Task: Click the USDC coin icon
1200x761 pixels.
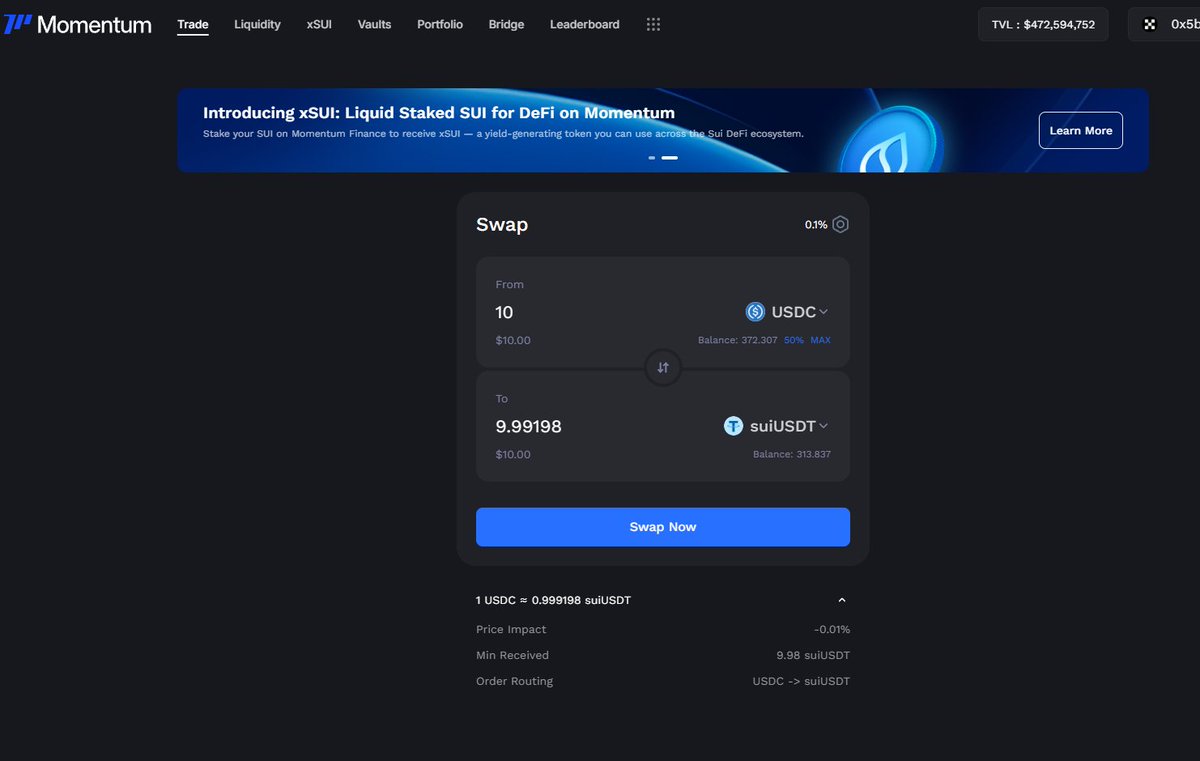Action: click(x=756, y=312)
